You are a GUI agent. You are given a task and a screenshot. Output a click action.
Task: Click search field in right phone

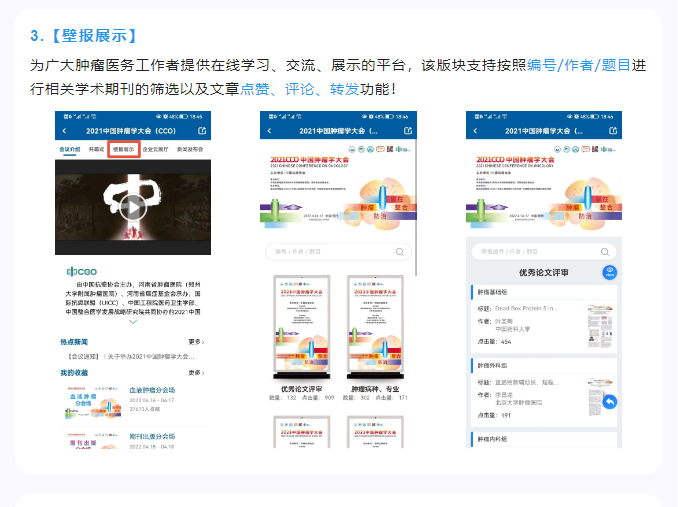coord(544,252)
